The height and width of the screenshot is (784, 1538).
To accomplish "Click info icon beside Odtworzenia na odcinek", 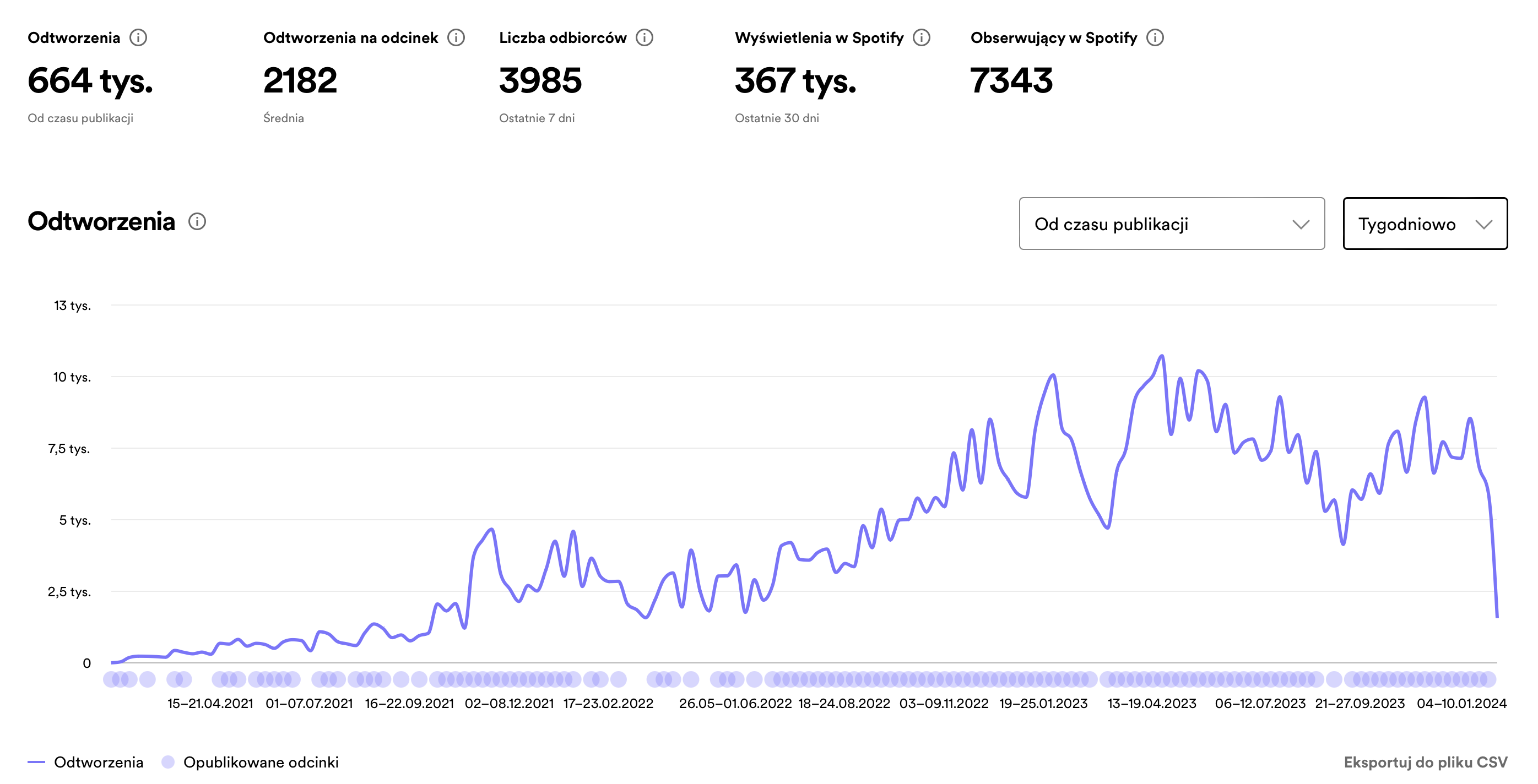I will point(456,38).
